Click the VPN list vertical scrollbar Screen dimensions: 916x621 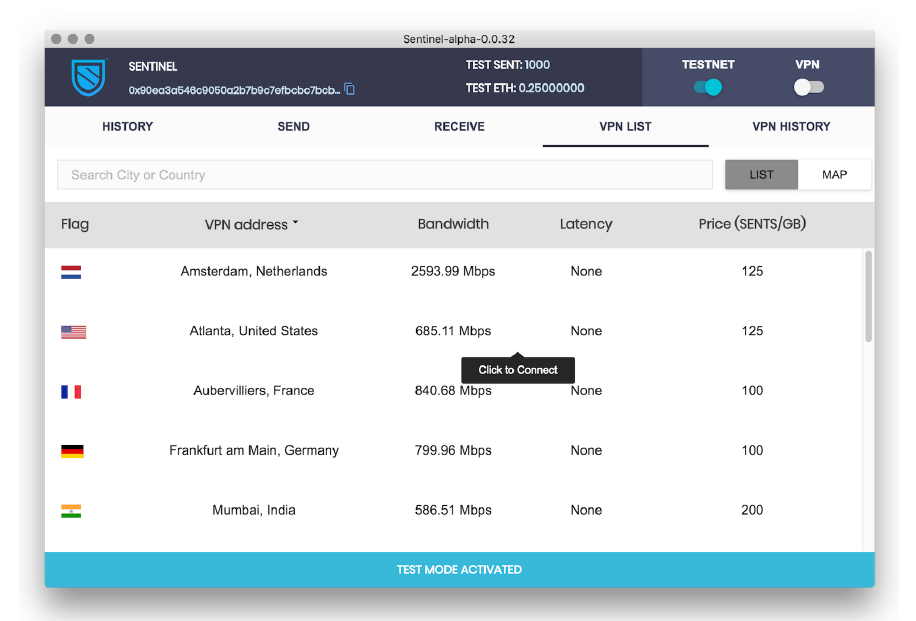(869, 296)
